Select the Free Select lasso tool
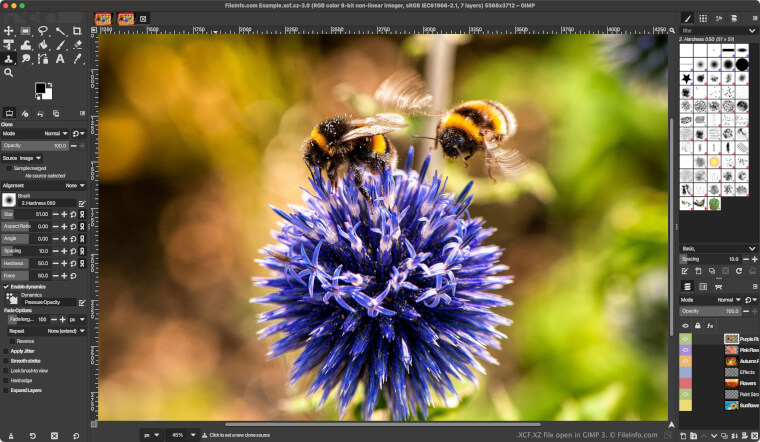The image size is (760, 442). (43, 31)
